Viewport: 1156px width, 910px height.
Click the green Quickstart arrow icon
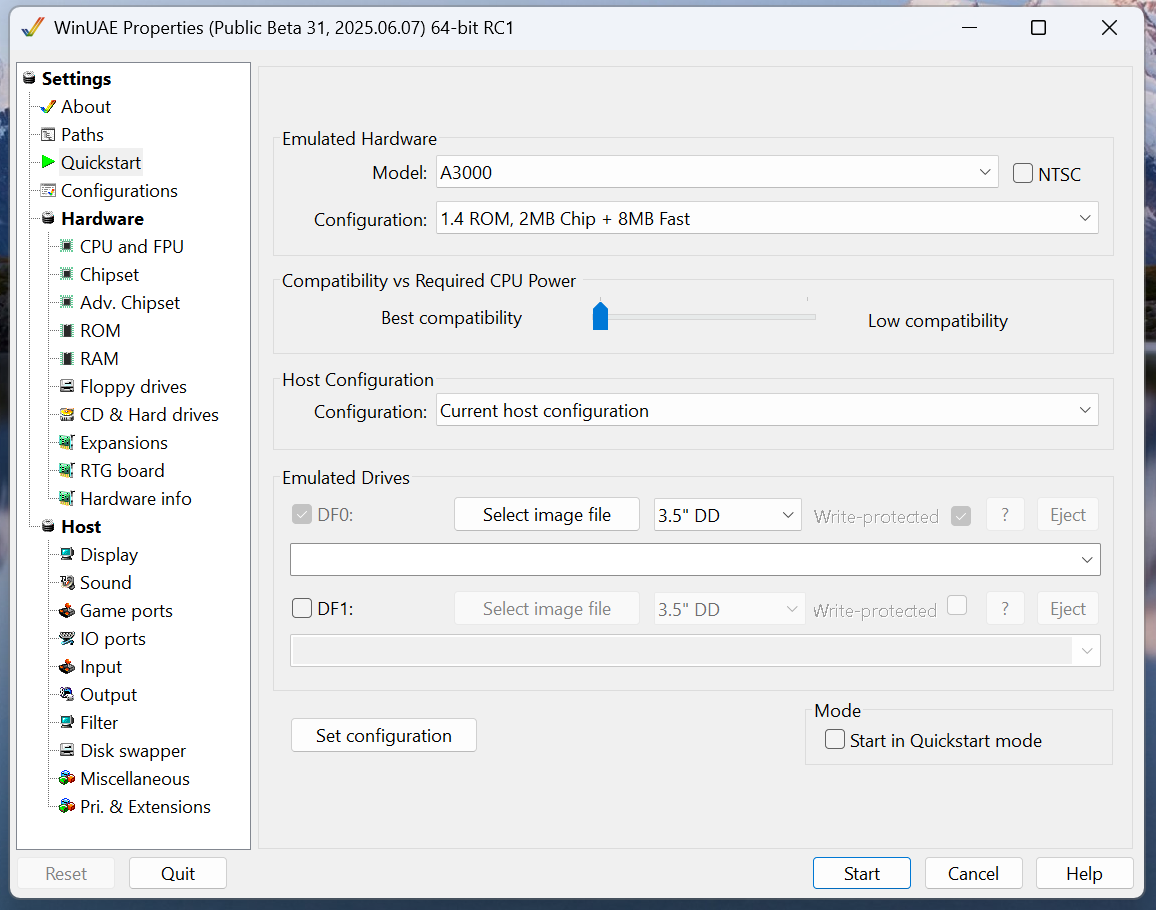pos(48,162)
